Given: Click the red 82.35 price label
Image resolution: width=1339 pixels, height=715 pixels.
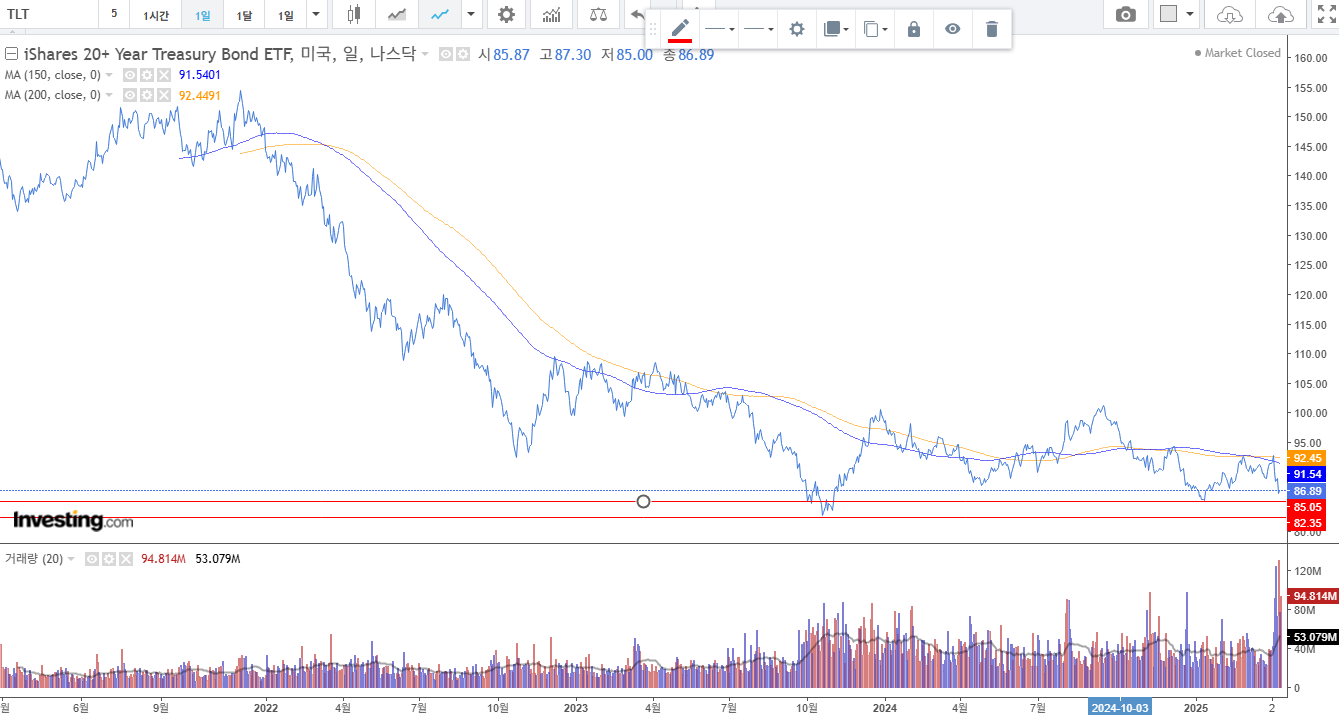Looking at the screenshot, I should coord(1308,523).
